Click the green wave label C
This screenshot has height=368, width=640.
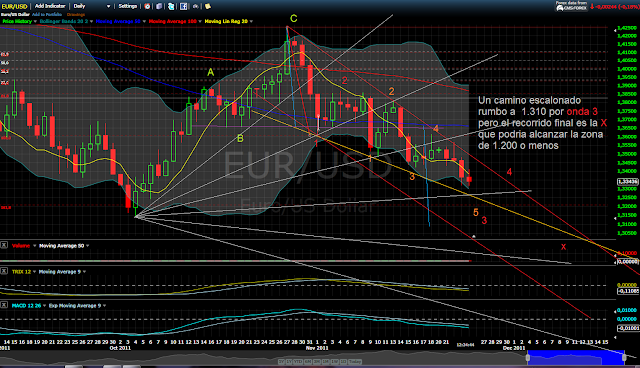[x=293, y=18]
